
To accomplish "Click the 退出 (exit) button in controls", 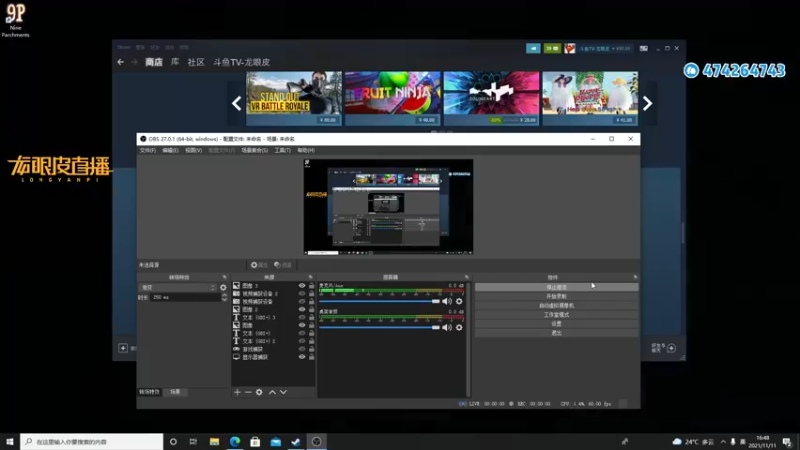I will pos(556,333).
